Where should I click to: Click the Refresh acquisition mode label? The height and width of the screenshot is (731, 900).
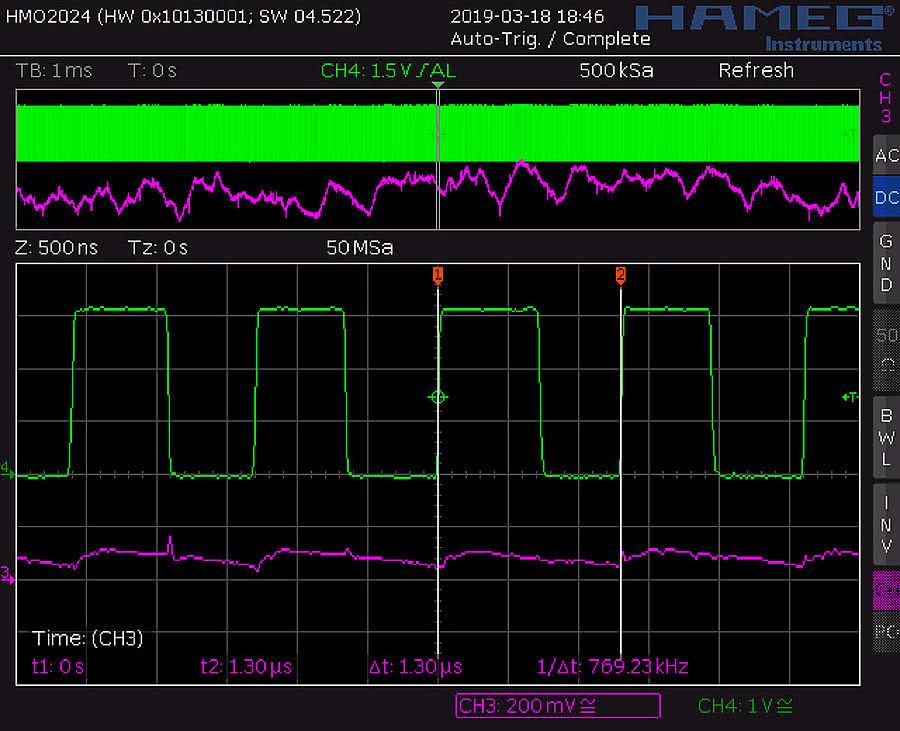tap(755, 71)
